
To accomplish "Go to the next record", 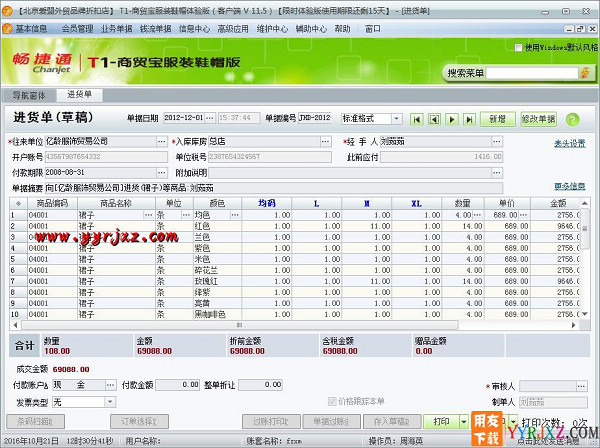I will (x=452, y=119).
